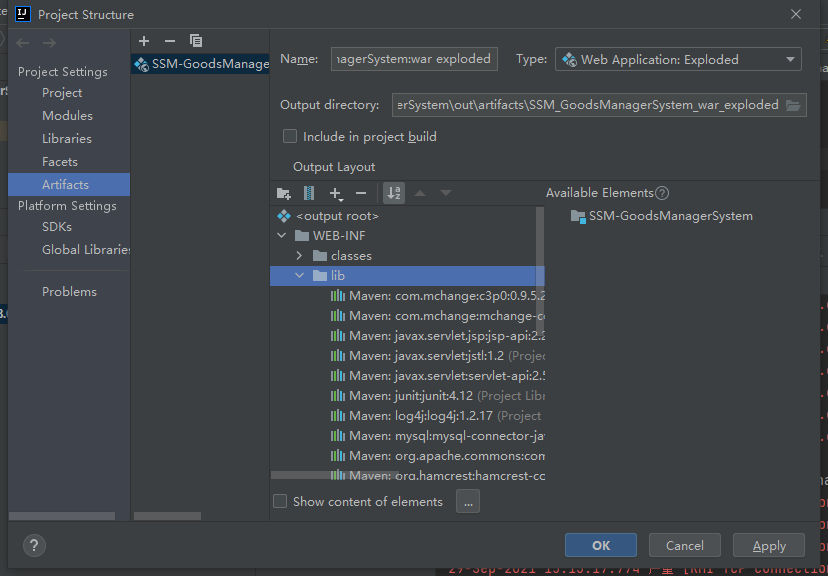Open the Type dropdown Web Application: Exploded
The width and height of the screenshot is (828, 576).
[678, 59]
